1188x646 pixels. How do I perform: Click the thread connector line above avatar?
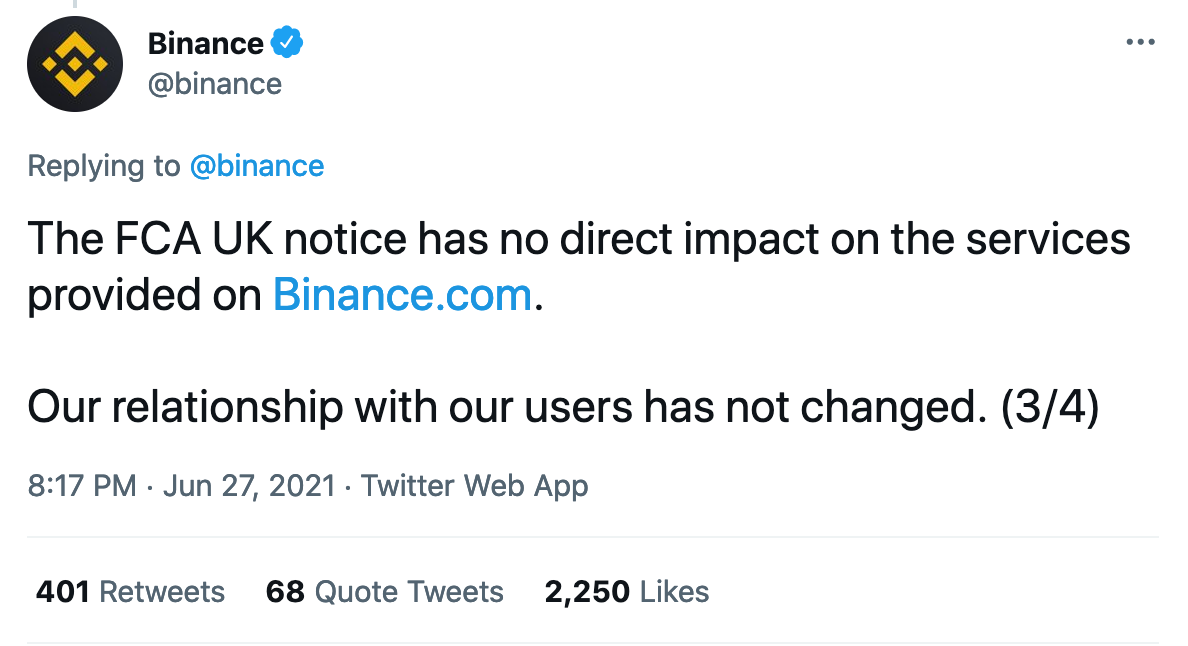pos(74,4)
